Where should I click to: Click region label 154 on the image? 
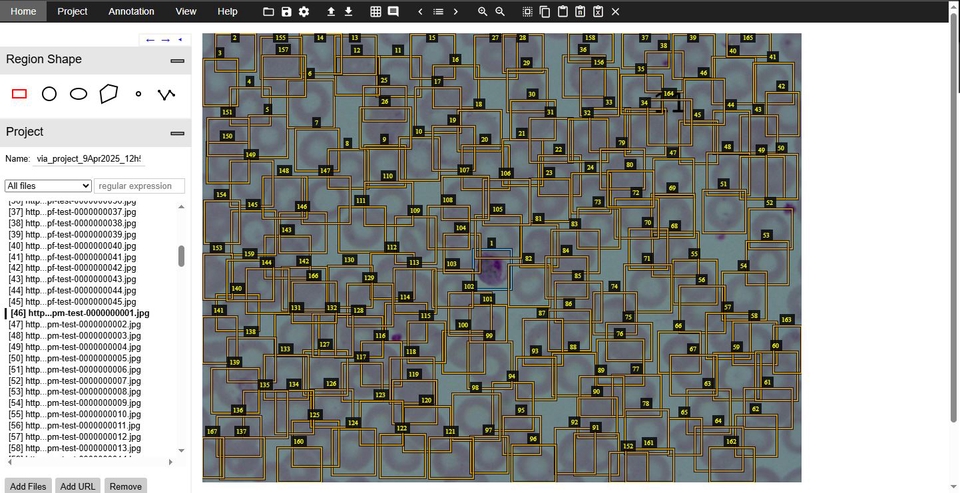point(222,194)
